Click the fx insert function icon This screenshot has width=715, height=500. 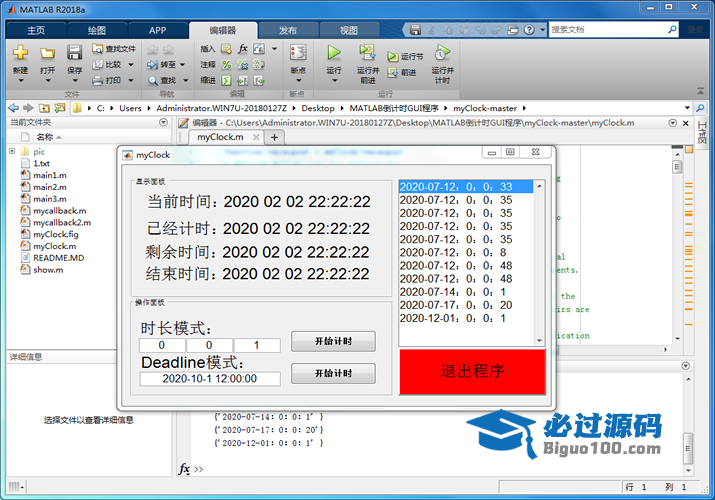click(x=243, y=48)
